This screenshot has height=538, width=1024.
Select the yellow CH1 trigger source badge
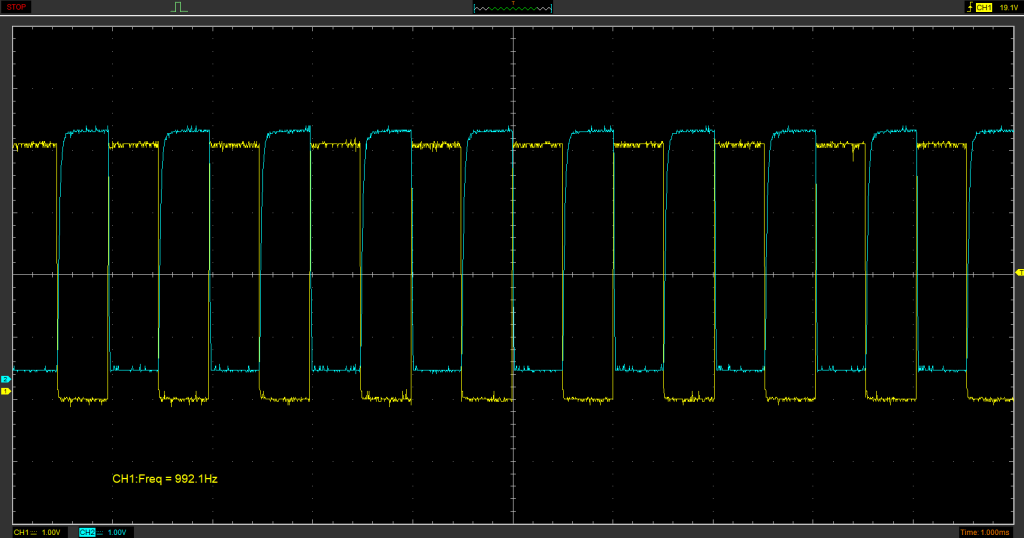[983, 7]
